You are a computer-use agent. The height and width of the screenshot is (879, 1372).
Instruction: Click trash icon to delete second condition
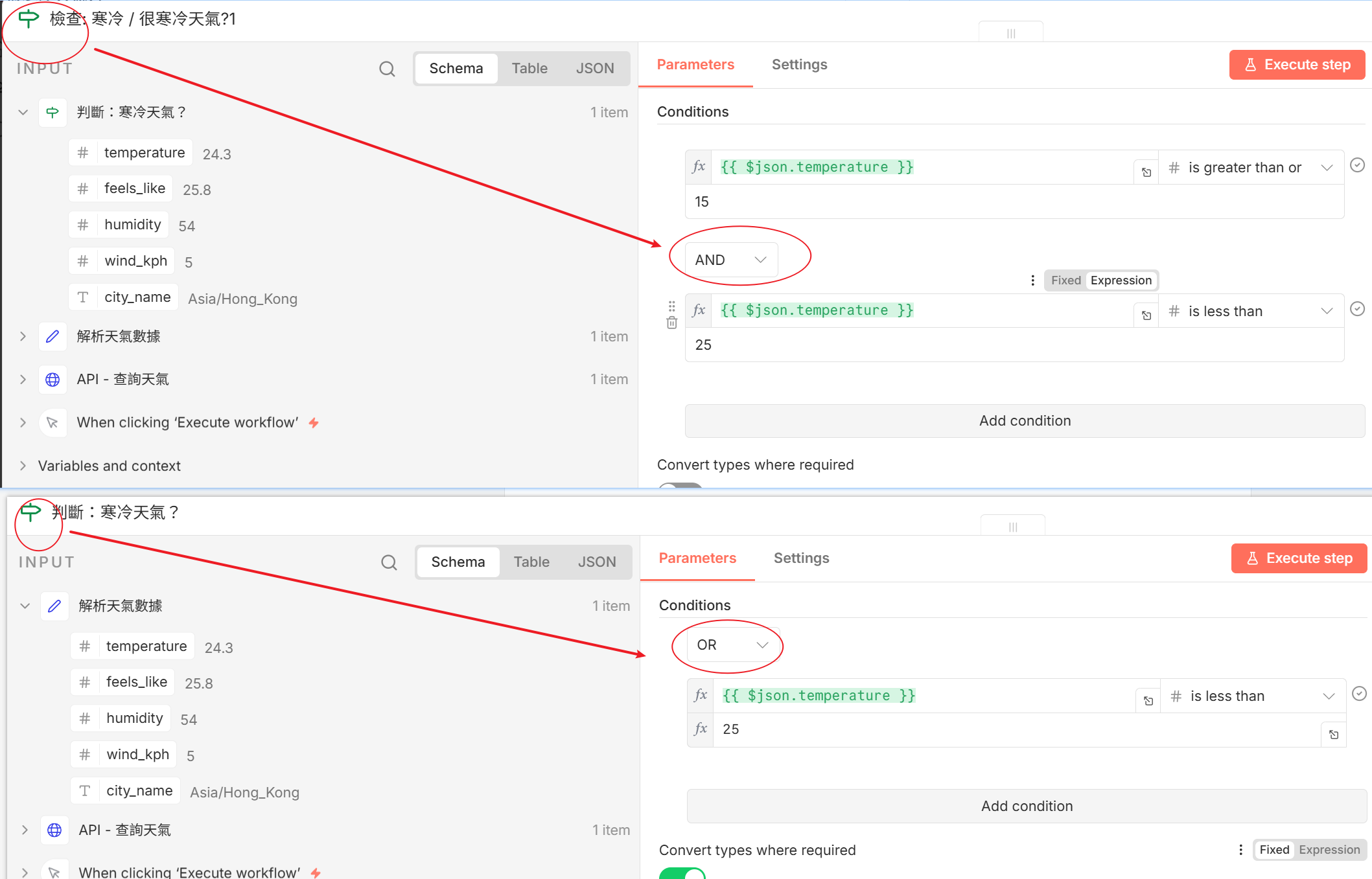point(671,323)
